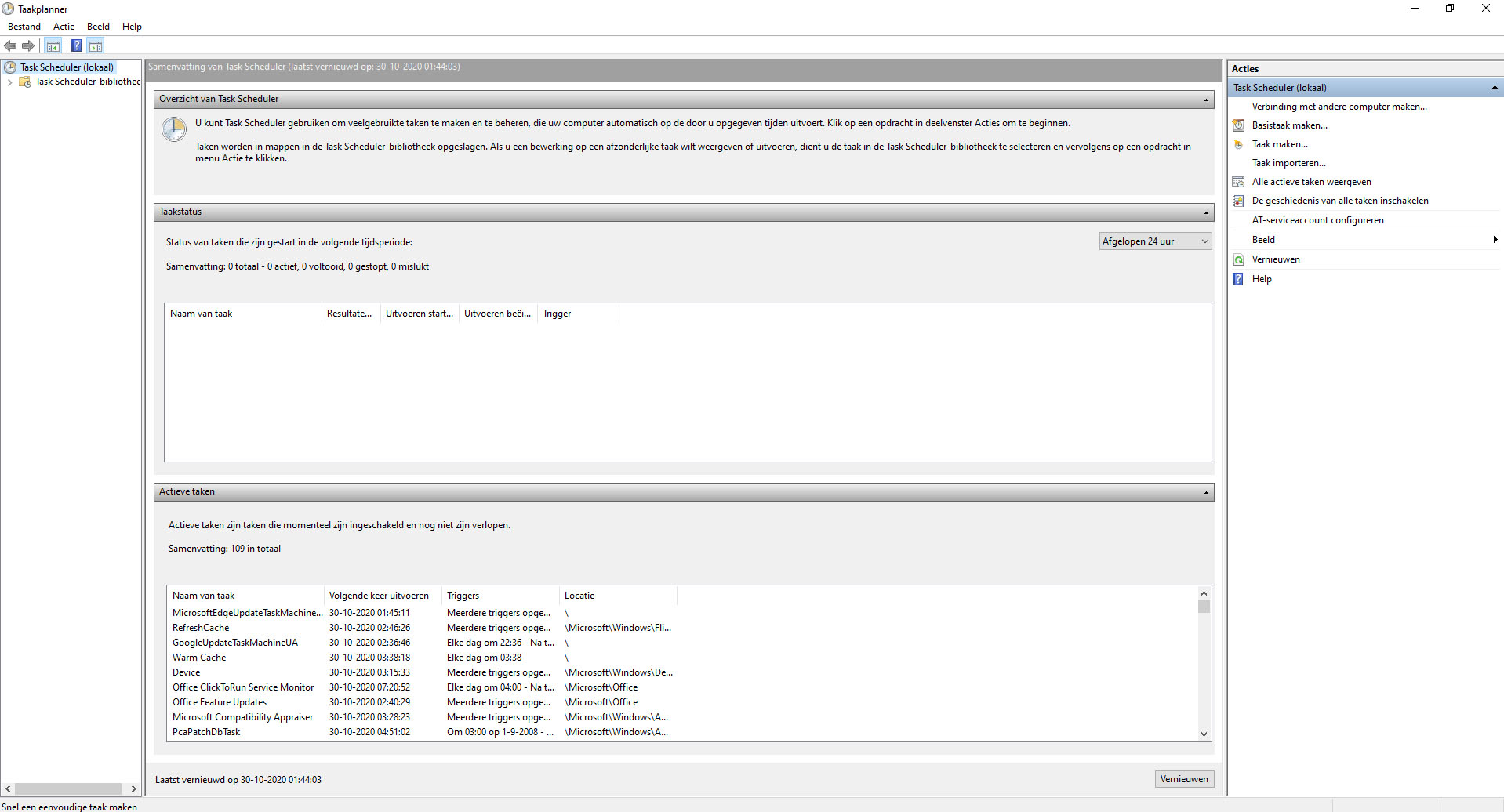1504x812 pixels.
Task: Click scroll down arrow in active tasks list
Action: [1204, 734]
